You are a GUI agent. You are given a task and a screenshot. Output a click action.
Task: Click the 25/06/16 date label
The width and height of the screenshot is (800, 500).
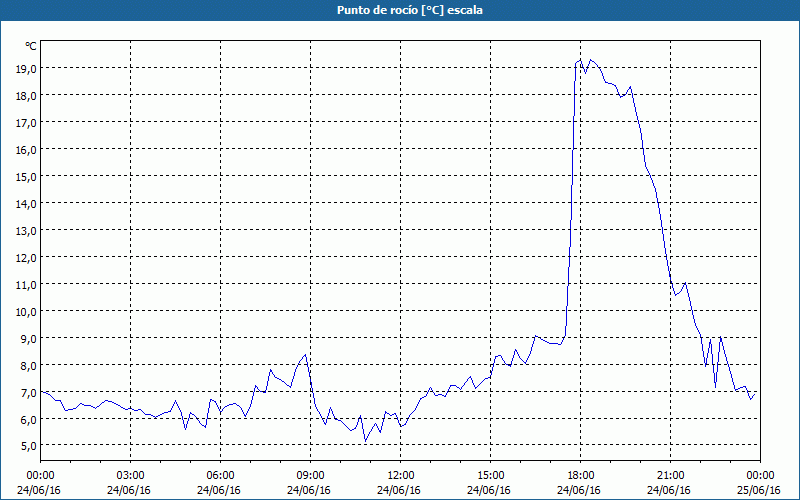(759, 490)
